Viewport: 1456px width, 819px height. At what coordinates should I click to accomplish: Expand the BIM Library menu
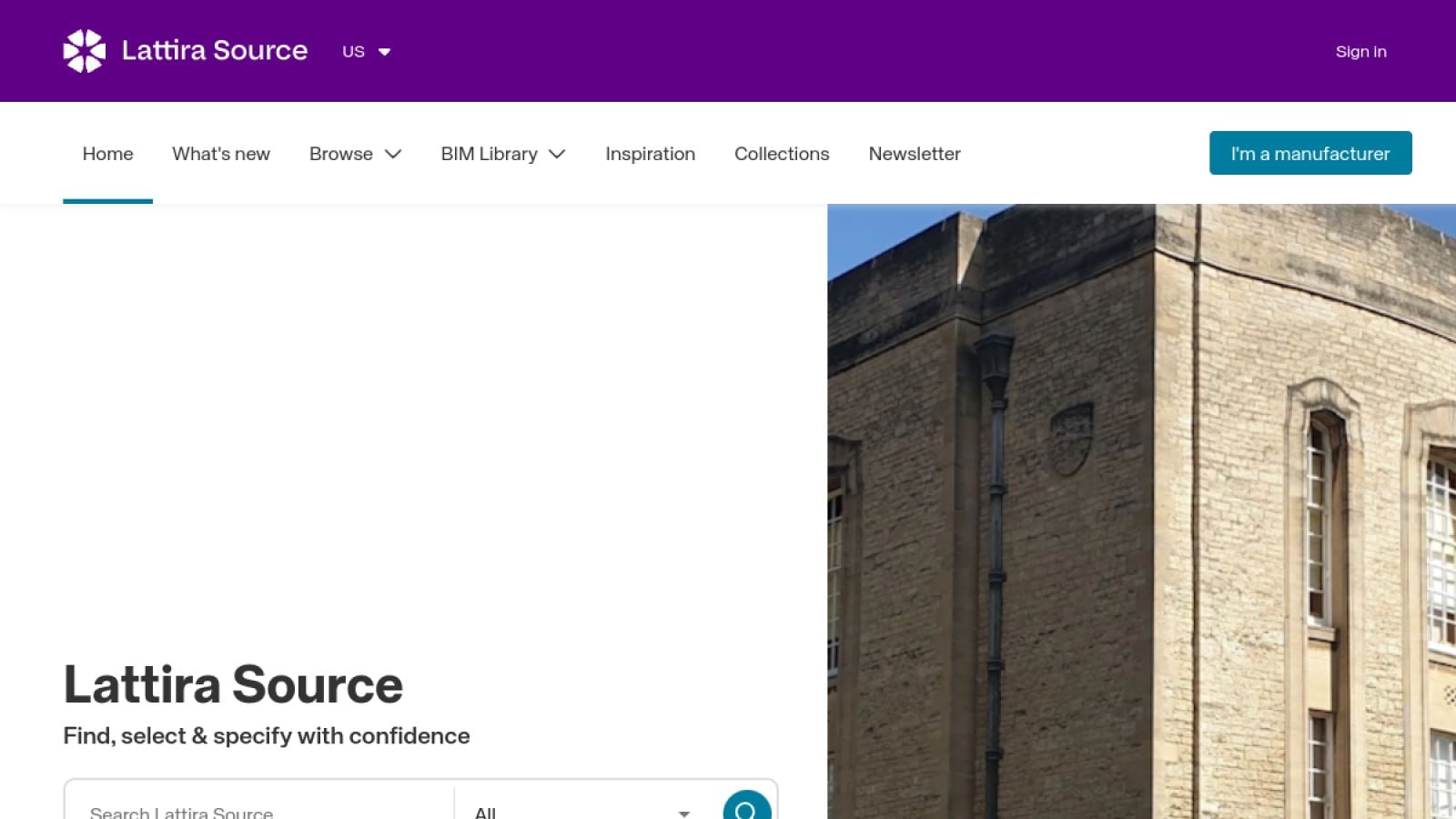click(503, 154)
